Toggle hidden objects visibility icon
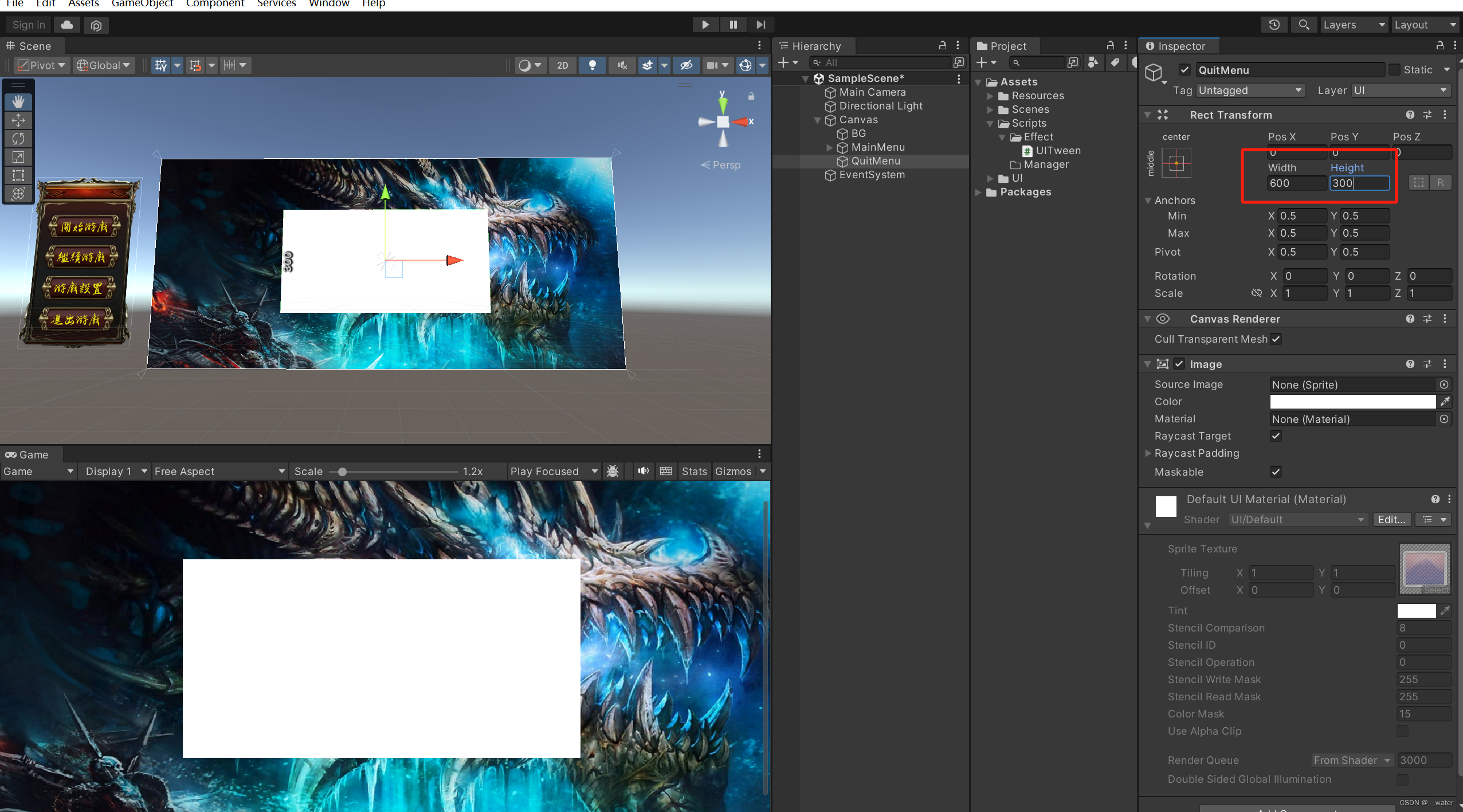 [686, 65]
